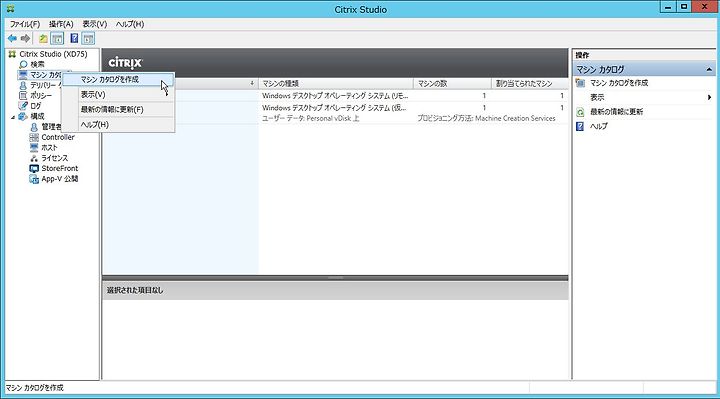Click the folder-up toolbar icon
Image resolution: width=720 pixels, height=399 pixels.
(x=43, y=39)
